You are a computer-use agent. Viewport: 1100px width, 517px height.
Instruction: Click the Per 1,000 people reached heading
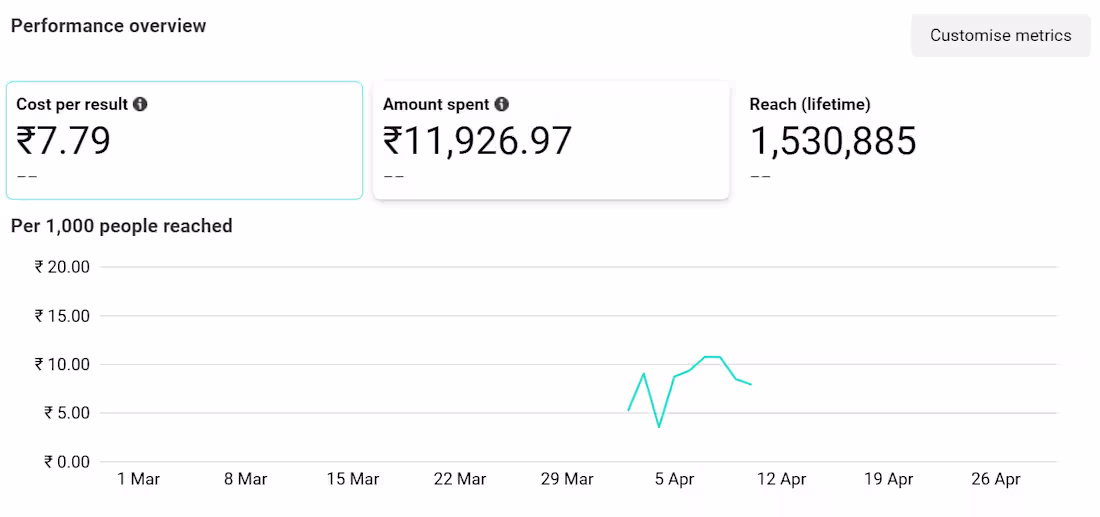tap(122, 226)
